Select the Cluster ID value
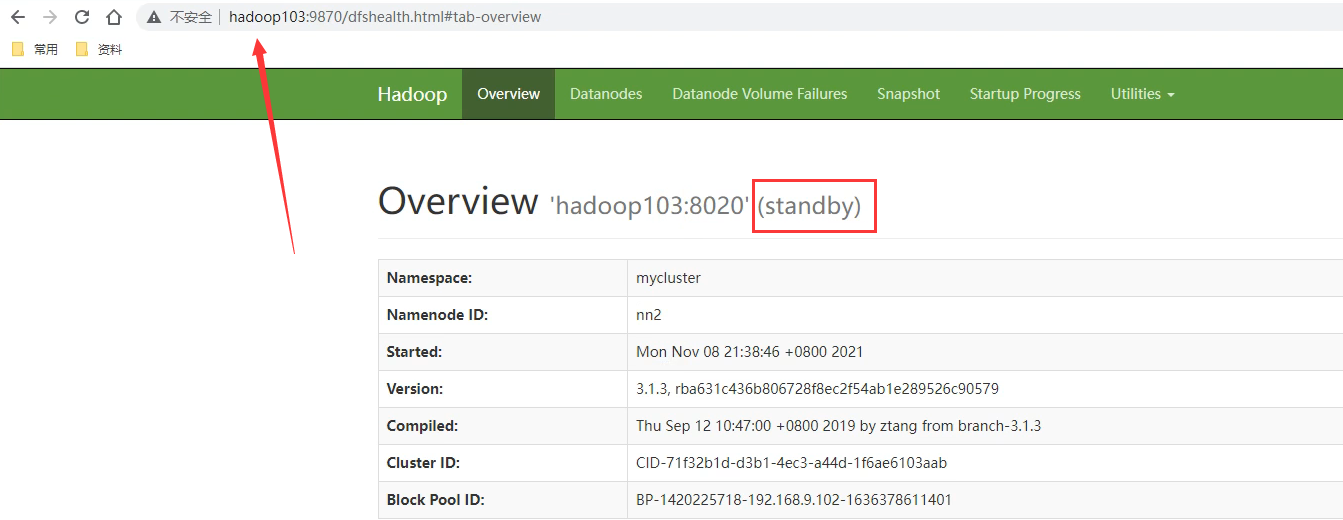This screenshot has width=1343, height=520. (791, 463)
